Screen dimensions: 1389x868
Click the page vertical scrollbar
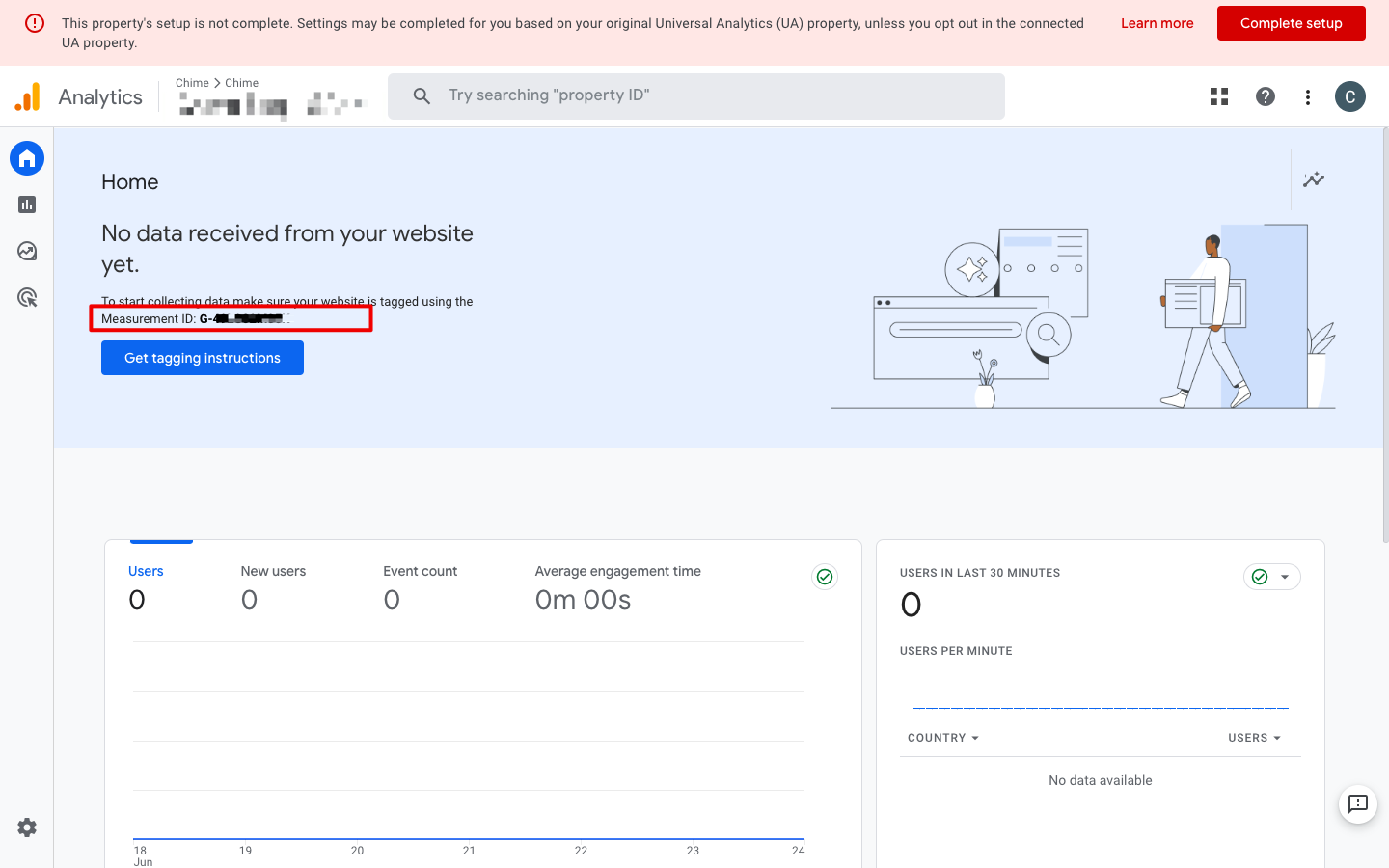click(x=1385, y=336)
